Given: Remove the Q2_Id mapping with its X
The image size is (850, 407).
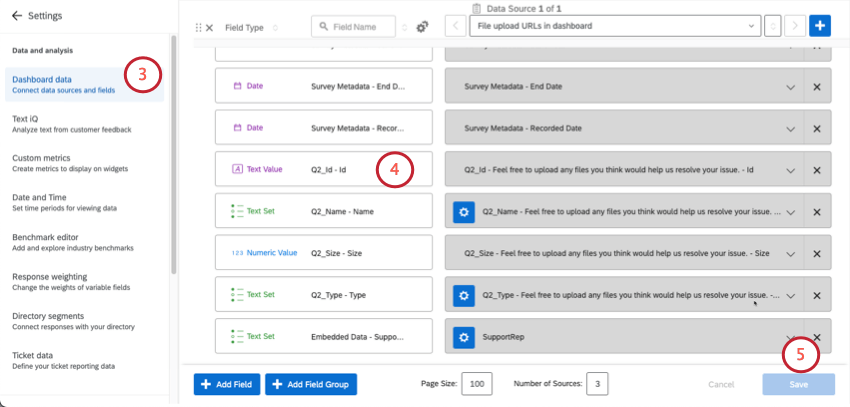Looking at the screenshot, I should [x=816, y=170].
